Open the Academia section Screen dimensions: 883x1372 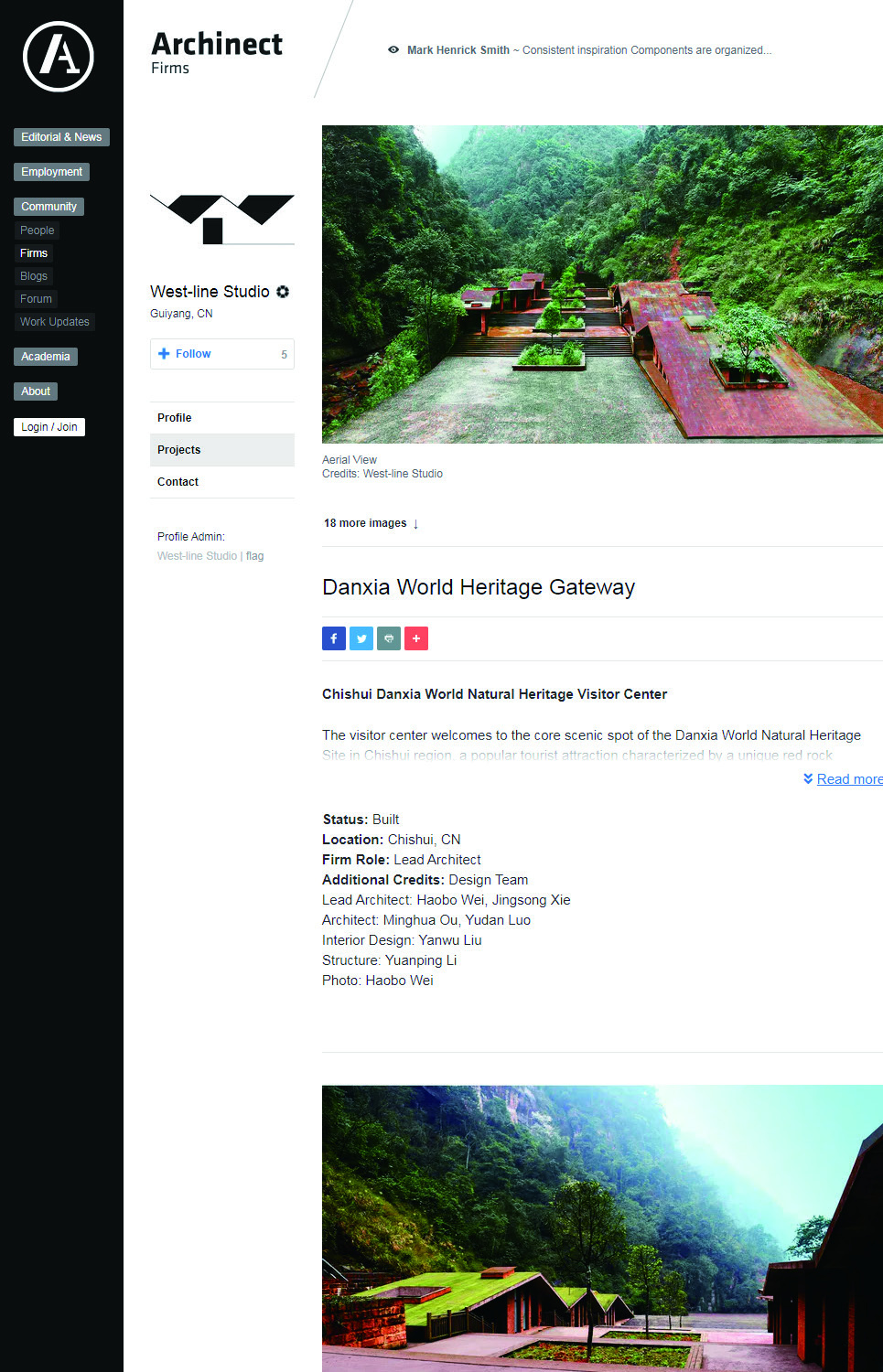46,357
